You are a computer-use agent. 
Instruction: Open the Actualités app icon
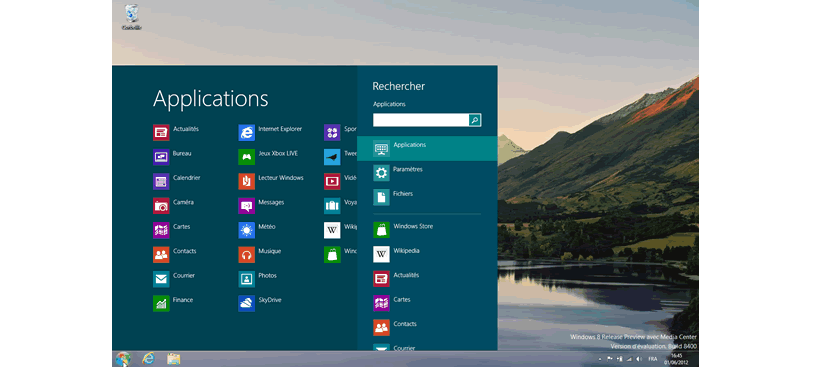[x=161, y=133]
